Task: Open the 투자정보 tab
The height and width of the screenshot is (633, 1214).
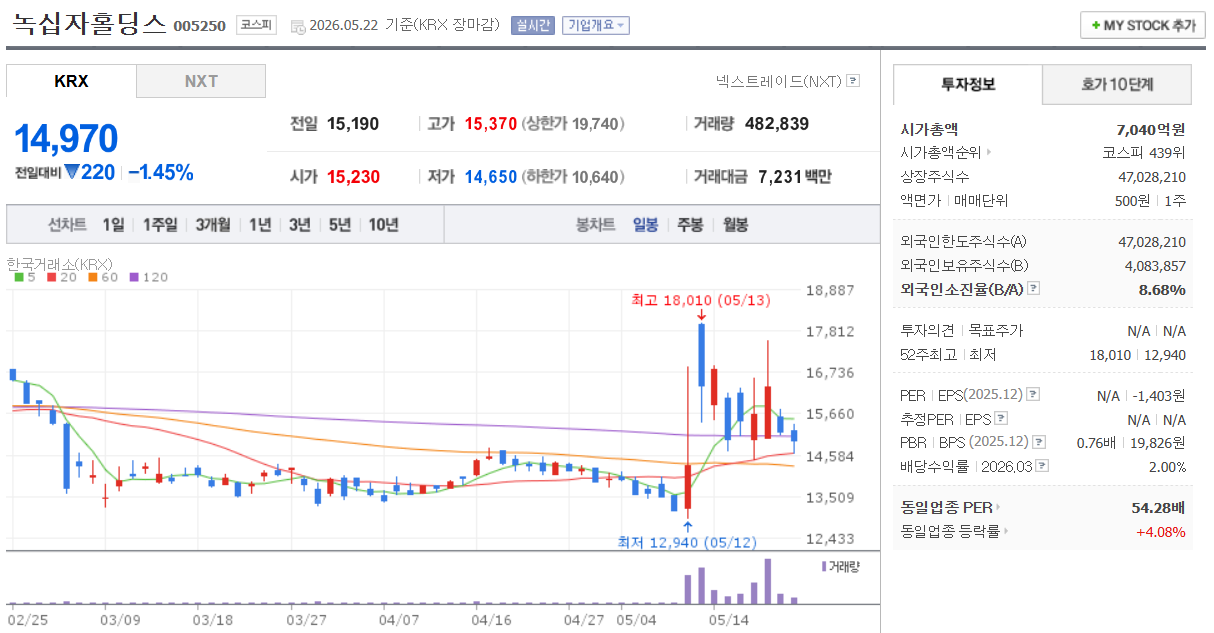Action: pos(968,84)
